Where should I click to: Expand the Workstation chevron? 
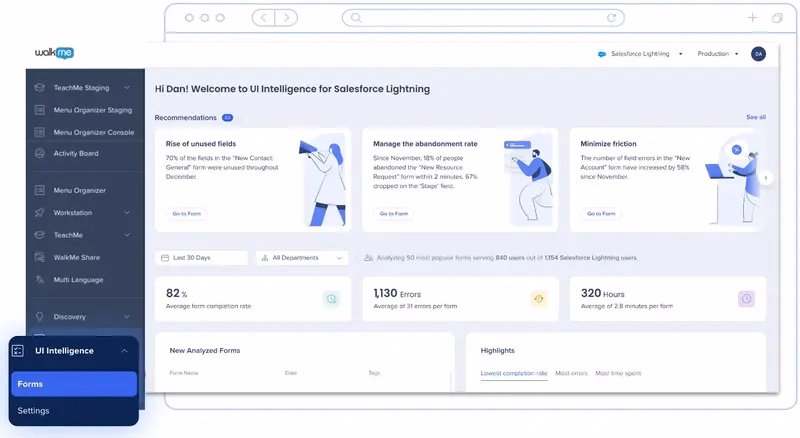[127, 212]
